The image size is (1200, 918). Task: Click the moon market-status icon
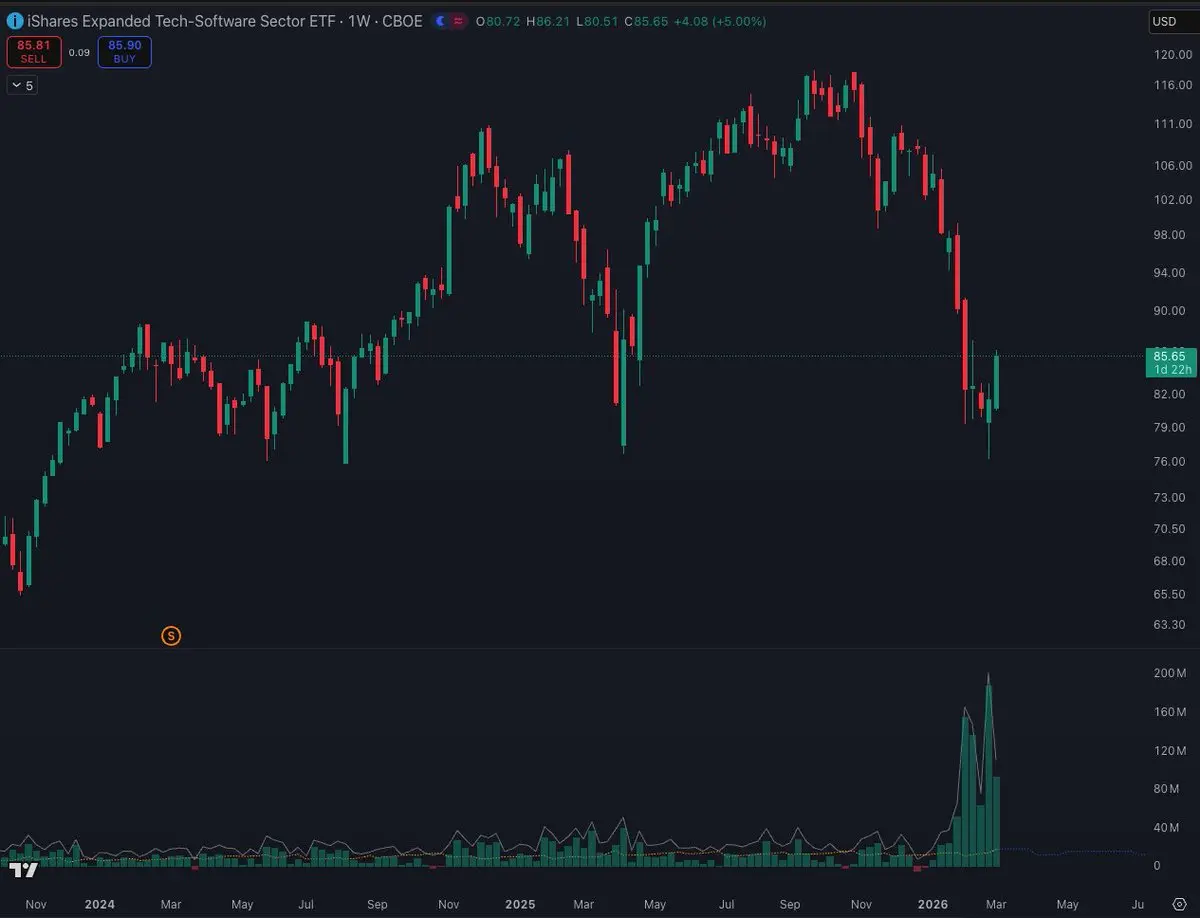click(x=441, y=21)
